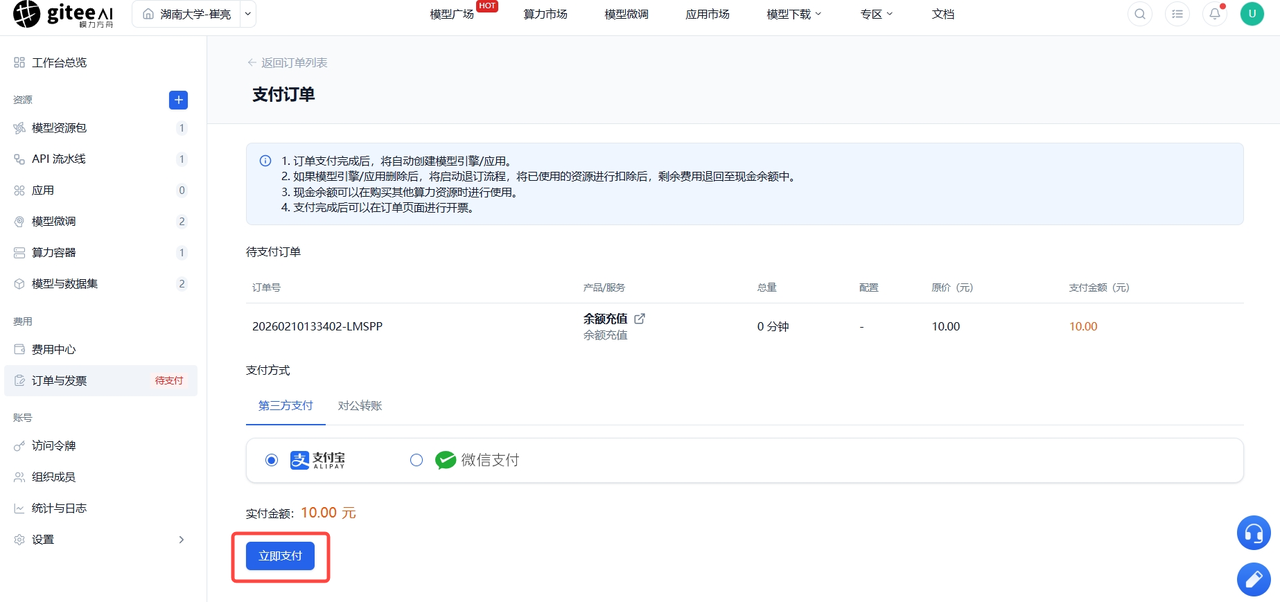Click order number 20260210133402-LMSPP
Image resolution: width=1280 pixels, height=602 pixels.
pos(317,327)
